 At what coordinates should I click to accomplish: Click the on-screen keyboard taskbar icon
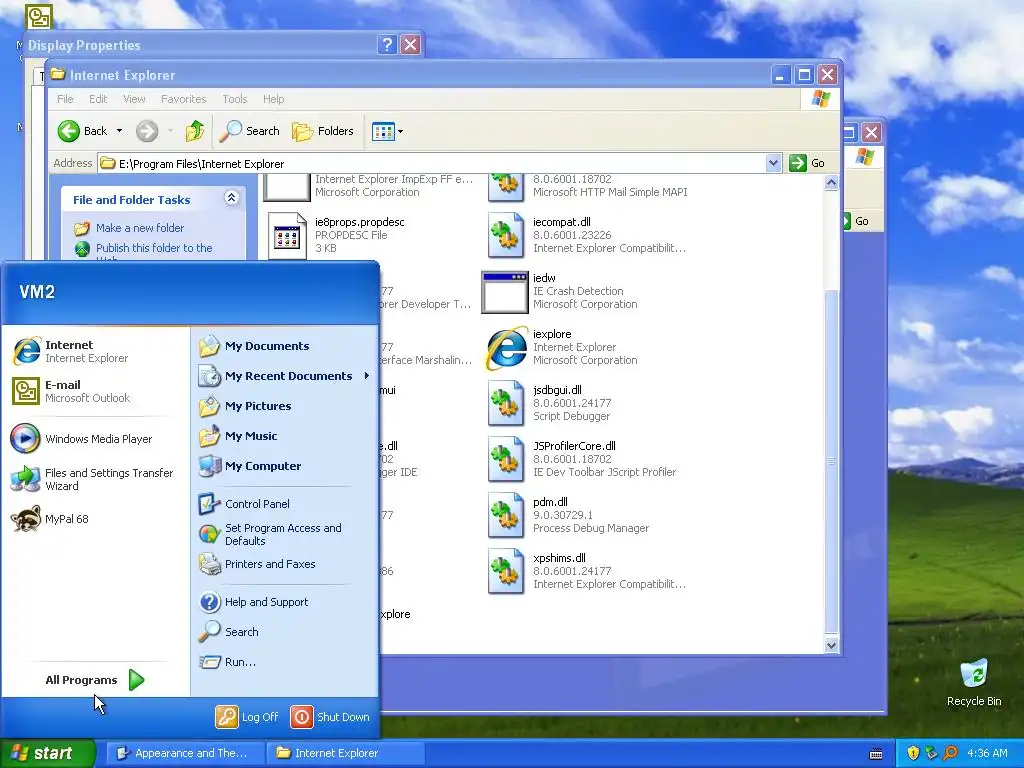tap(876, 754)
